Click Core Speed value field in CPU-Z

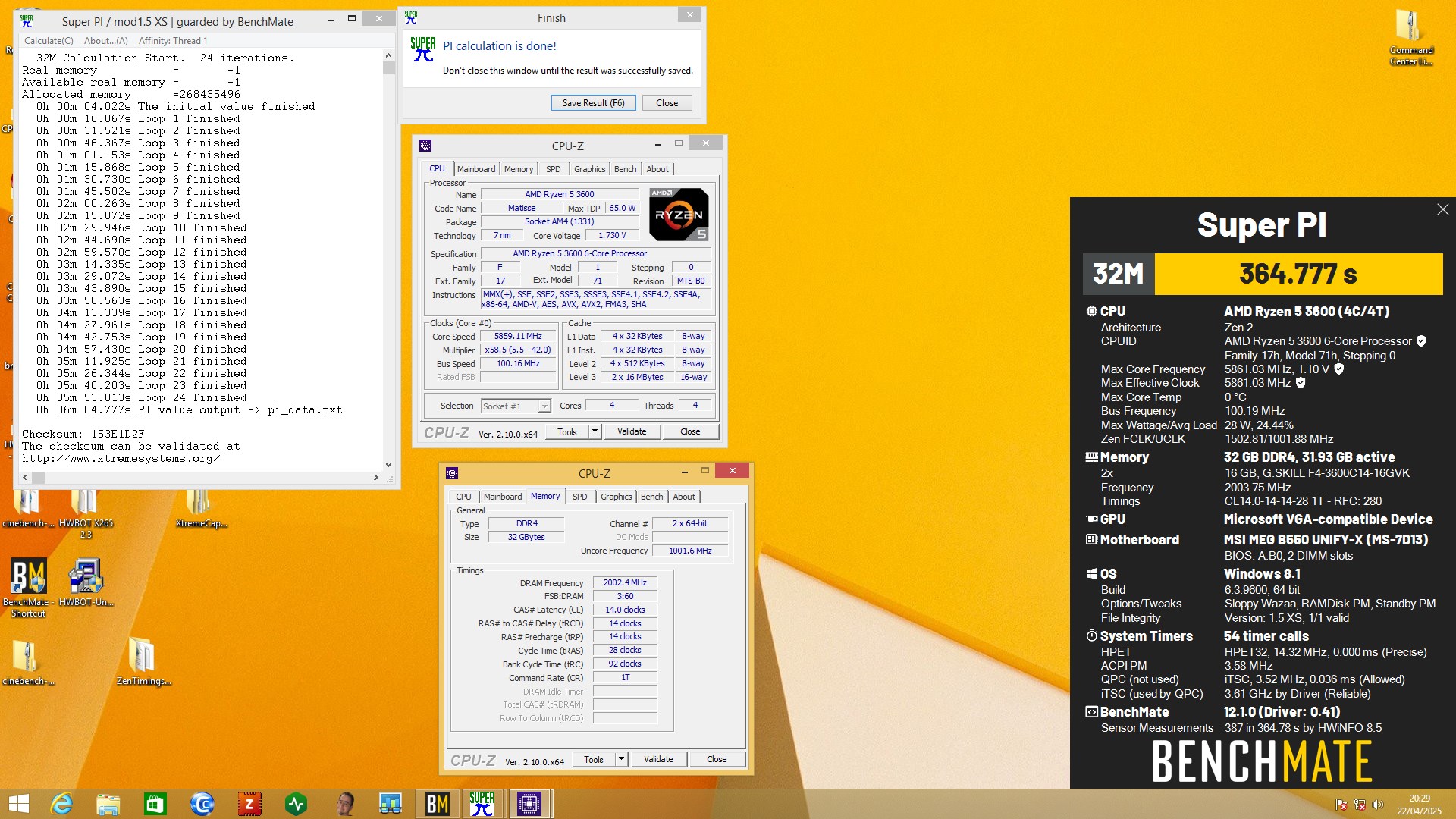pyautogui.click(x=518, y=336)
